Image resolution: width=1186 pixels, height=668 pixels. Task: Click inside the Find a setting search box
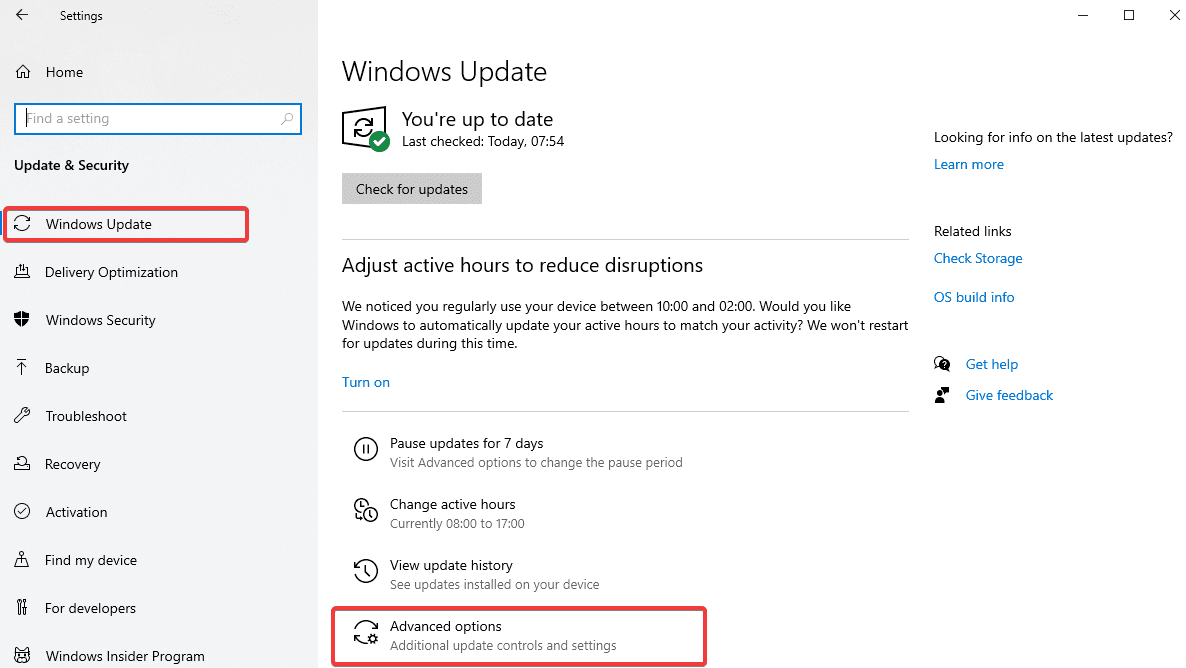(x=157, y=118)
